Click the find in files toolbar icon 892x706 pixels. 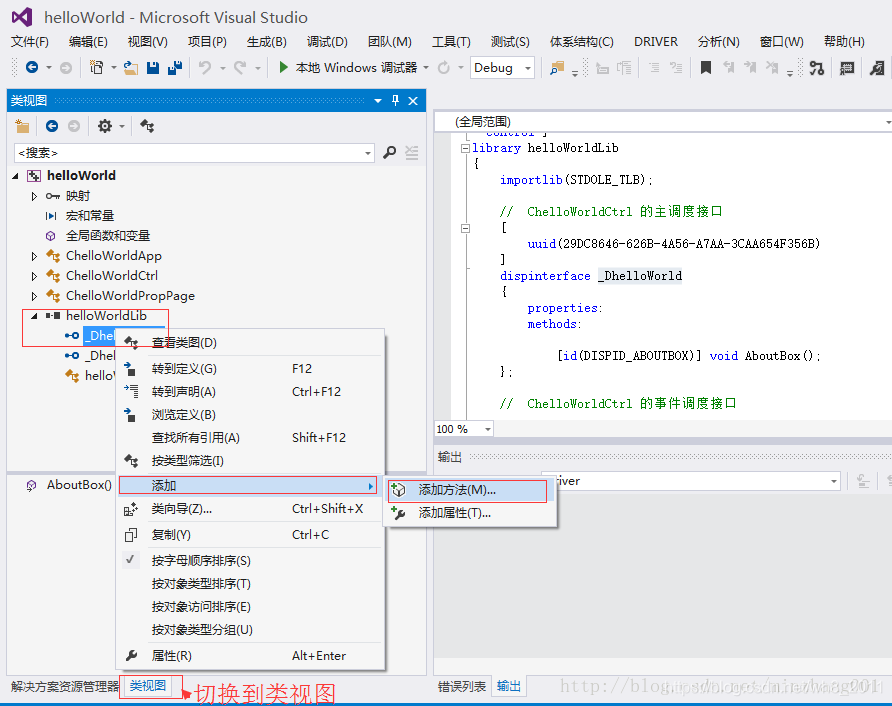(557, 68)
